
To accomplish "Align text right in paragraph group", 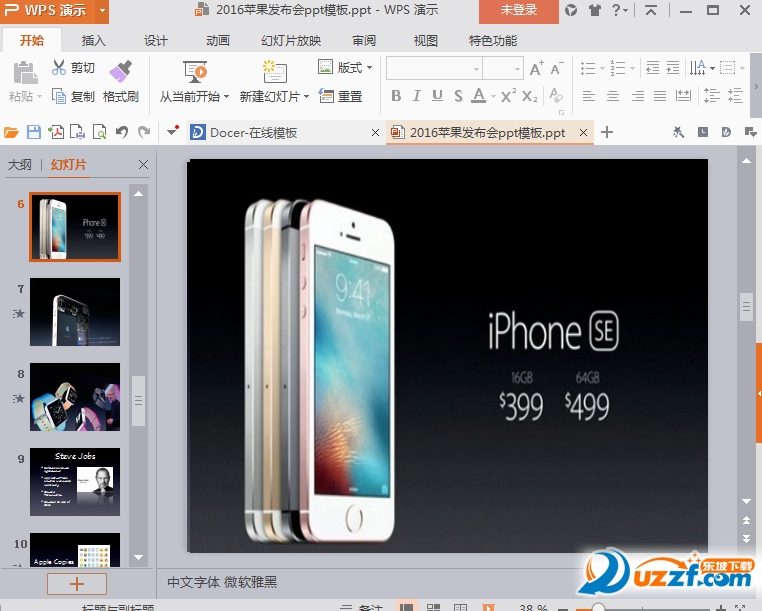I will coord(637,96).
